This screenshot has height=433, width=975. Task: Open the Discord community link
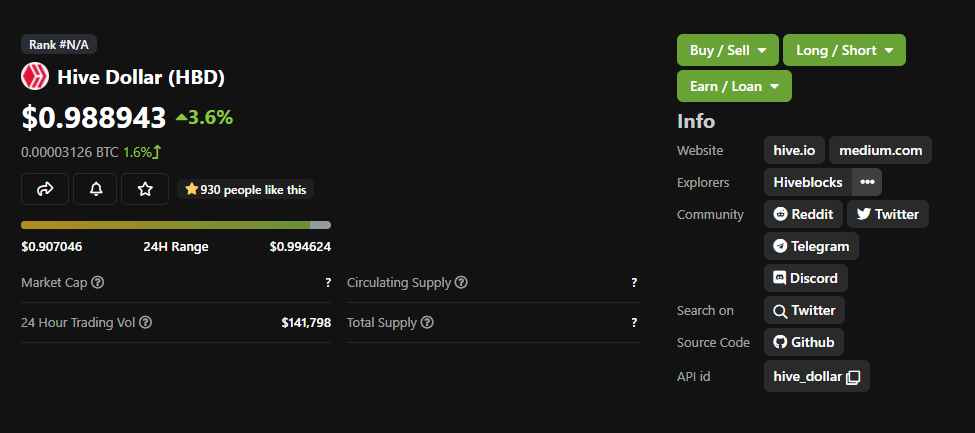[x=806, y=278]
